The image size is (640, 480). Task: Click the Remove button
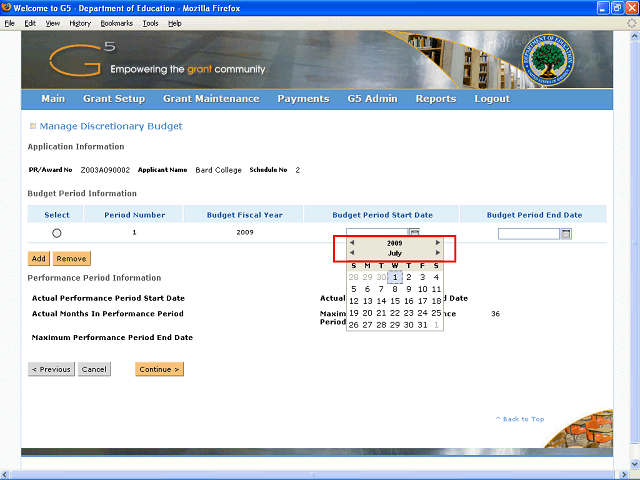click(x=71, y=258)
